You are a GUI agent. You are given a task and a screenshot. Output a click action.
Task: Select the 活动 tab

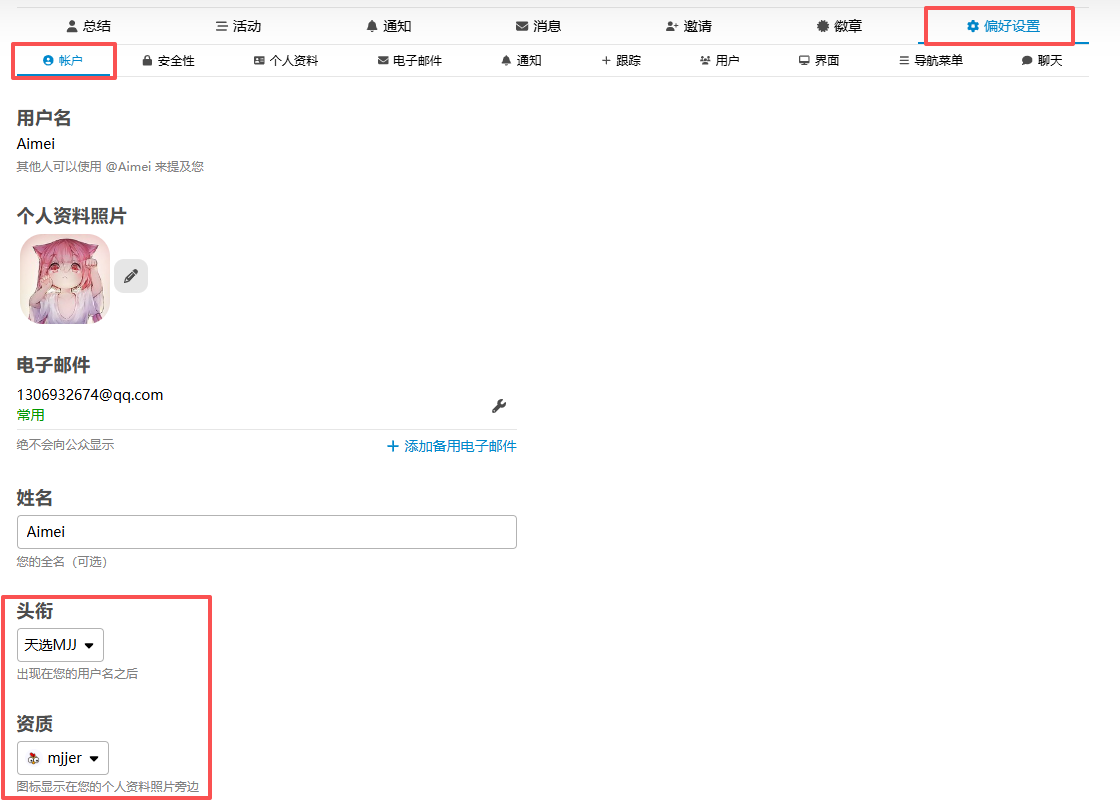point(238,26)
